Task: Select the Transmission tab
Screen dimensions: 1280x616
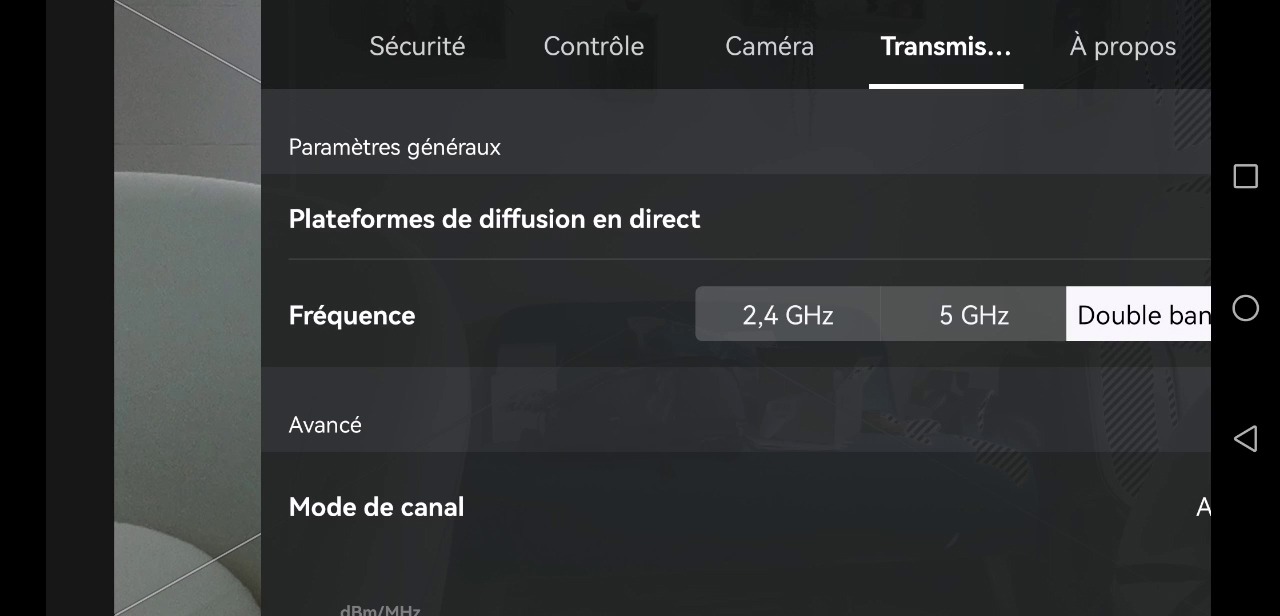Action: (x=946, y=46)
